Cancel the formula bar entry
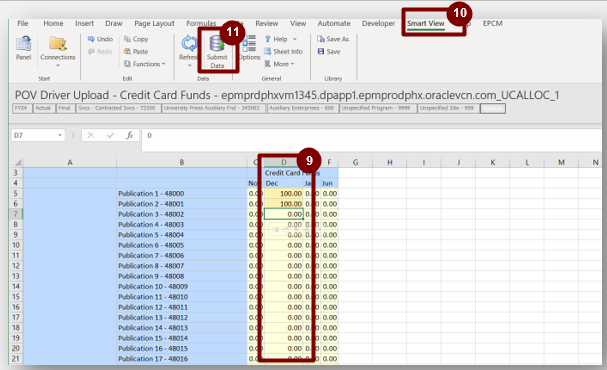The image size is (607, 370). [x=91, y=135]
